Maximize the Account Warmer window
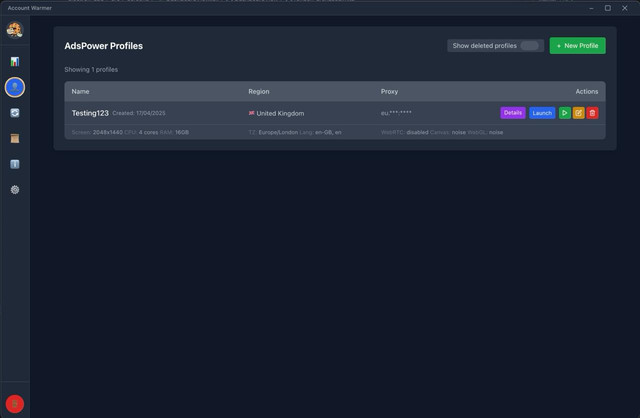Viewport: 640px width, 418px height. 608,8
